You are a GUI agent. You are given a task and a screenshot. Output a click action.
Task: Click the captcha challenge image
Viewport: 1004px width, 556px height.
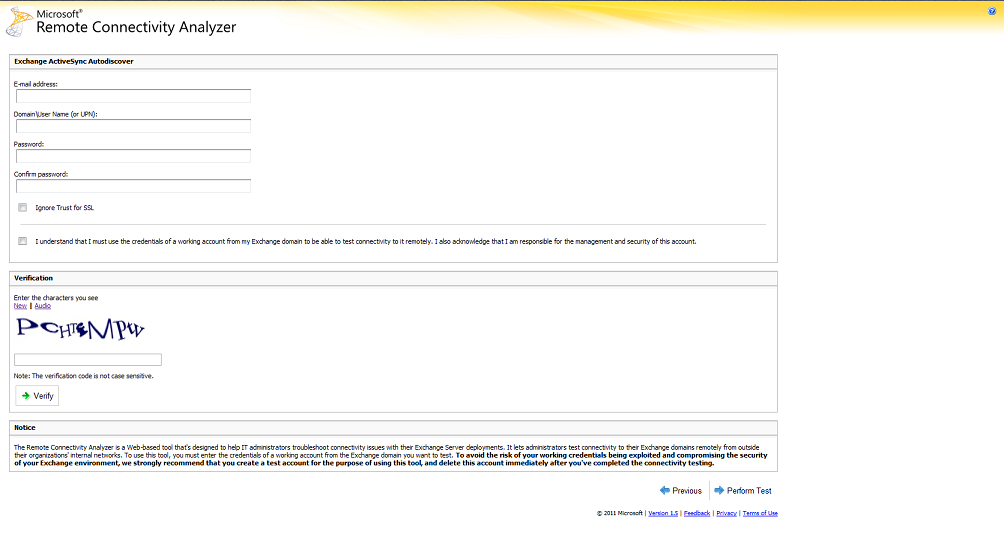click(x=81, y=329)
